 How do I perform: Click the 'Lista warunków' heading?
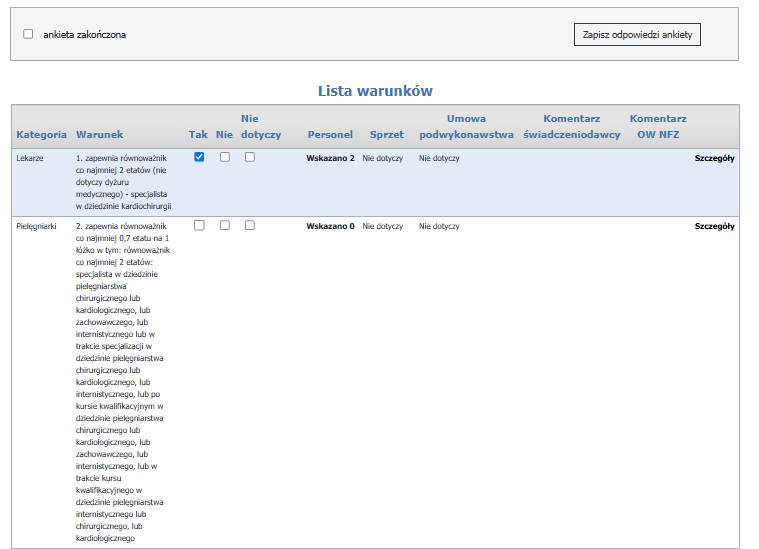(x=375, y=91)
